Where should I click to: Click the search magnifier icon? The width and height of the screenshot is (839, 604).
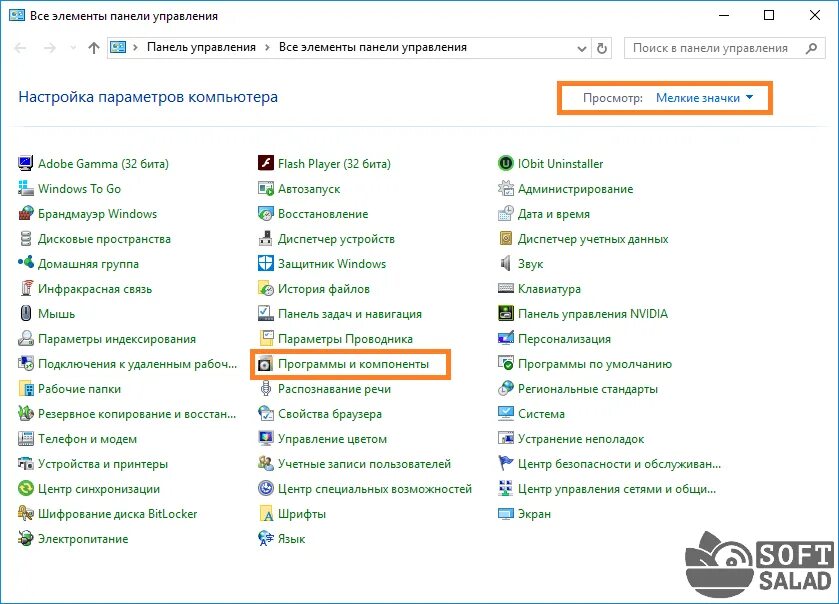pos(812,48)
